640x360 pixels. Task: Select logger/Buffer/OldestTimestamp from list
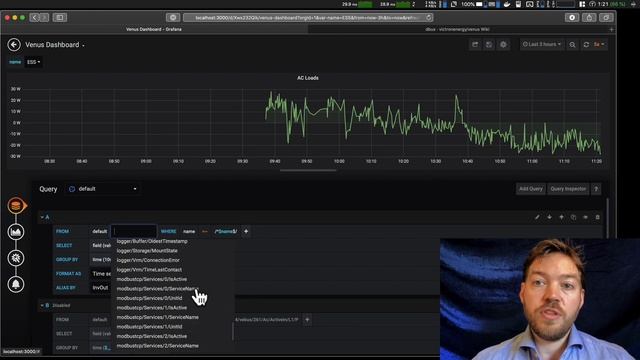point(152,241)
